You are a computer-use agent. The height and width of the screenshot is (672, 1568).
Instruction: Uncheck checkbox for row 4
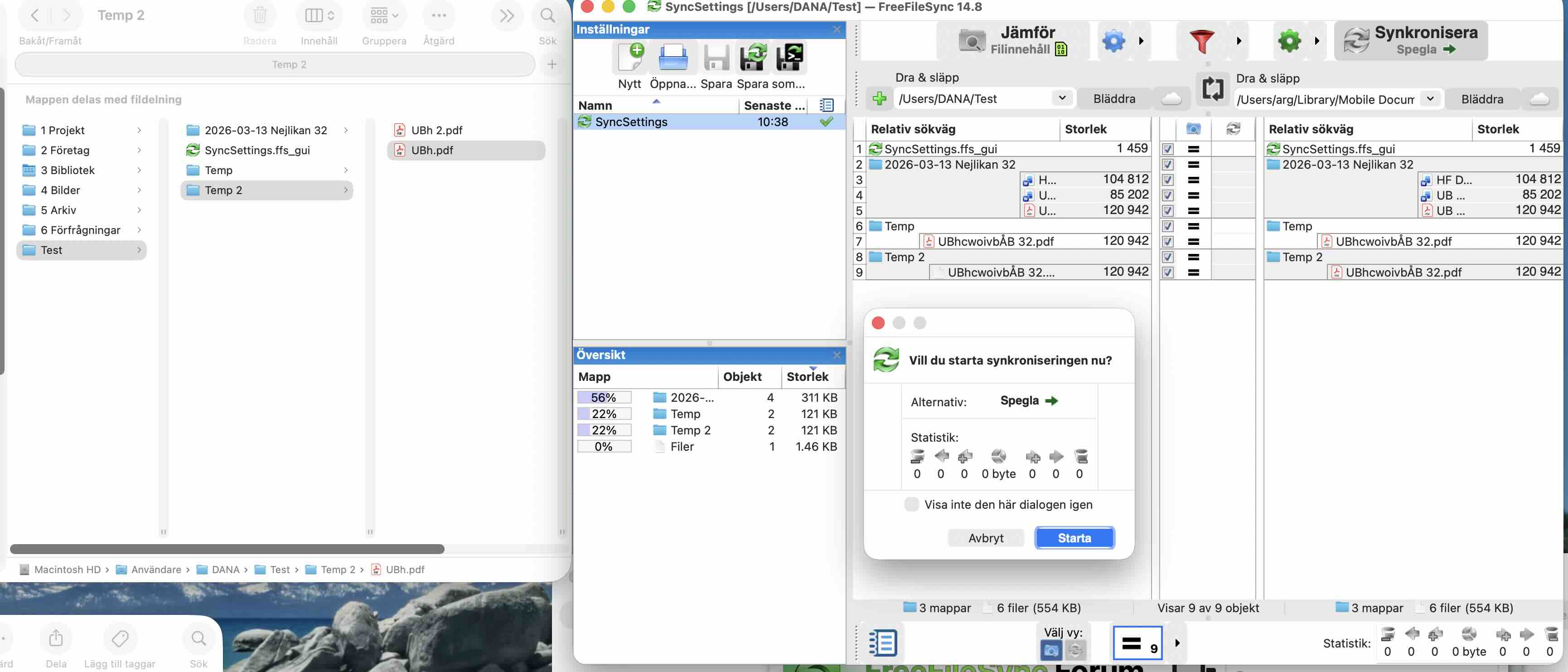(1167, 195)
